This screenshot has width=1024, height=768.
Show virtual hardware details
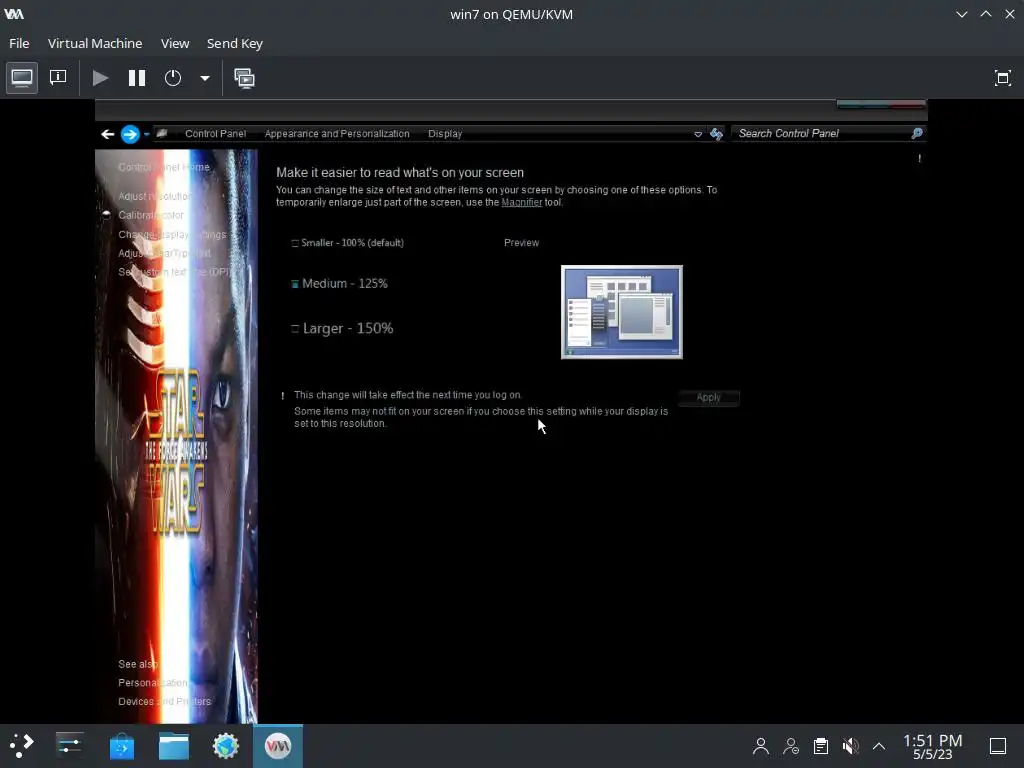pos(58,78)
